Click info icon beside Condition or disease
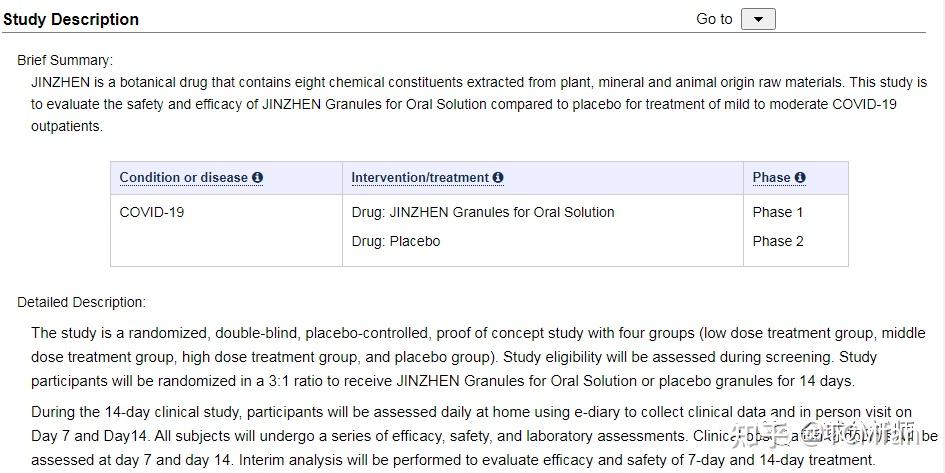 [x=258, y=178]
